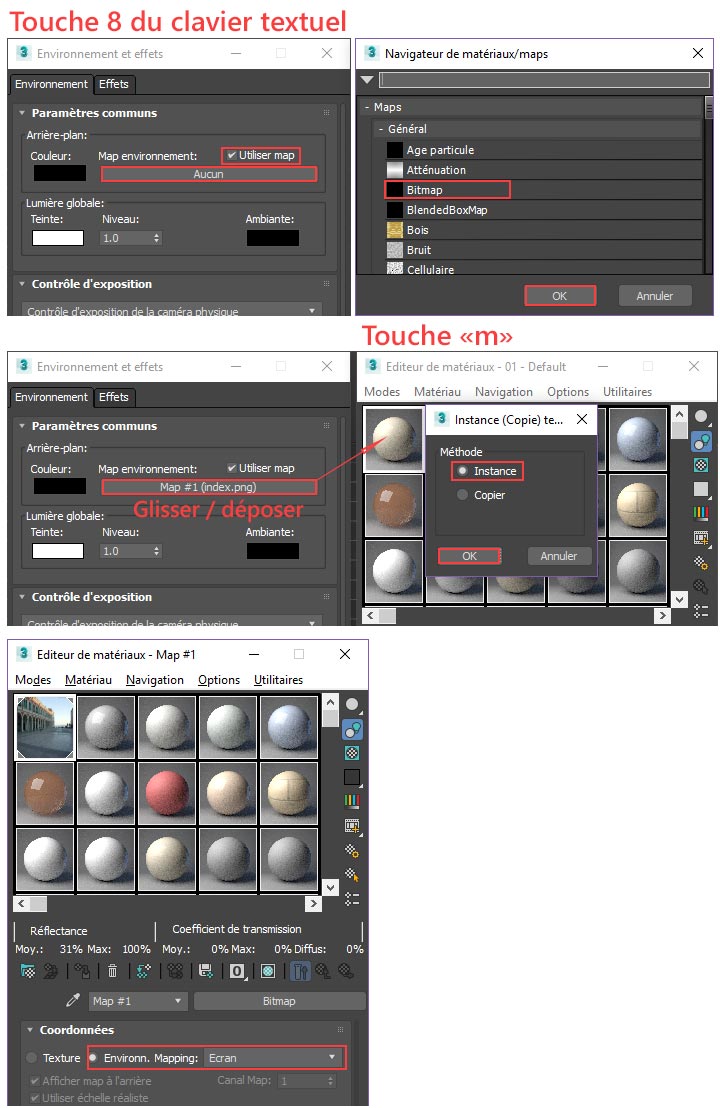Screen dimensions: 720x1108
Task: Collapse the Coordonnées rollout
Action: click(x=30, y=1030)
